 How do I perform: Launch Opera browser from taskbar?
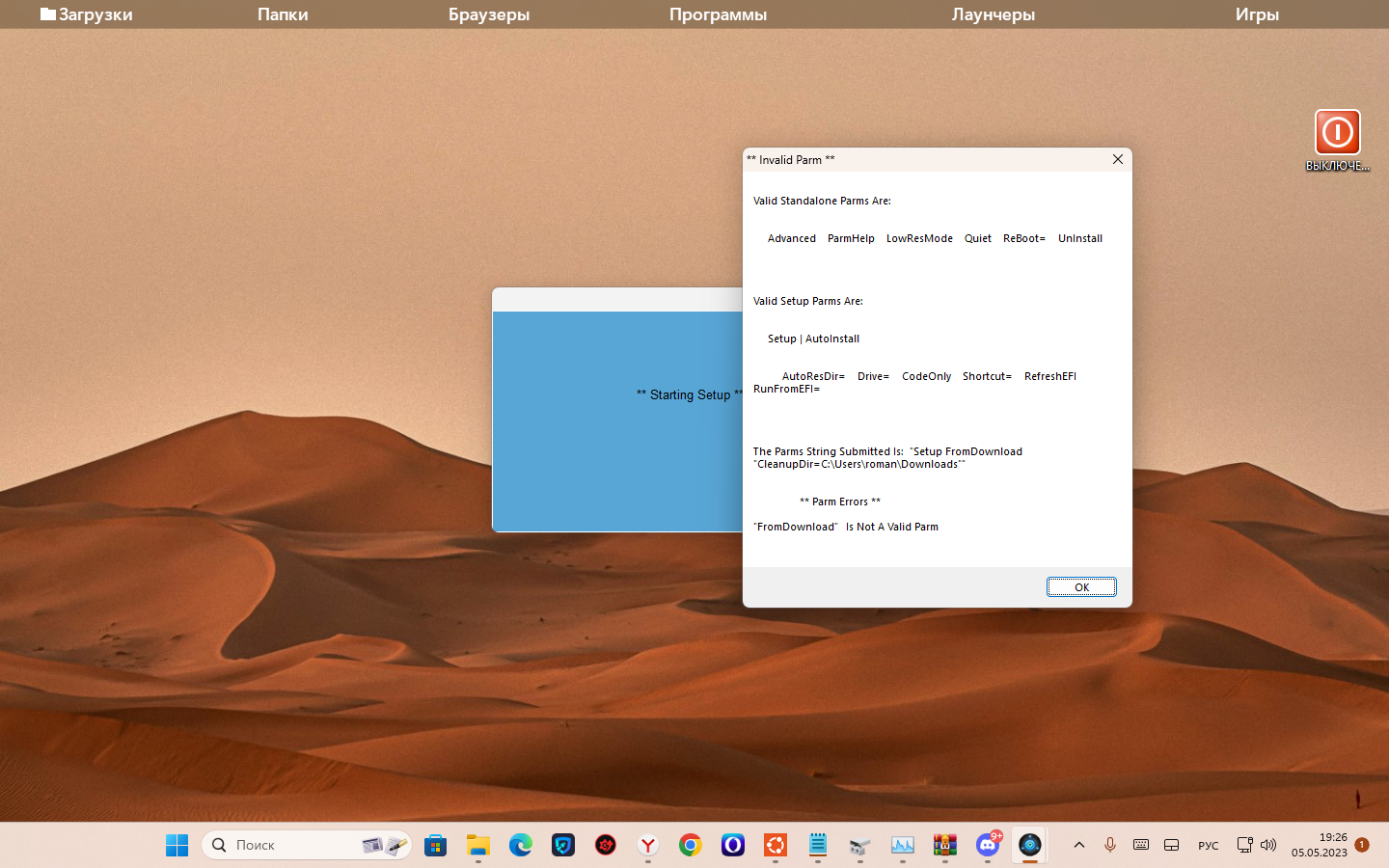pos(733,845)
